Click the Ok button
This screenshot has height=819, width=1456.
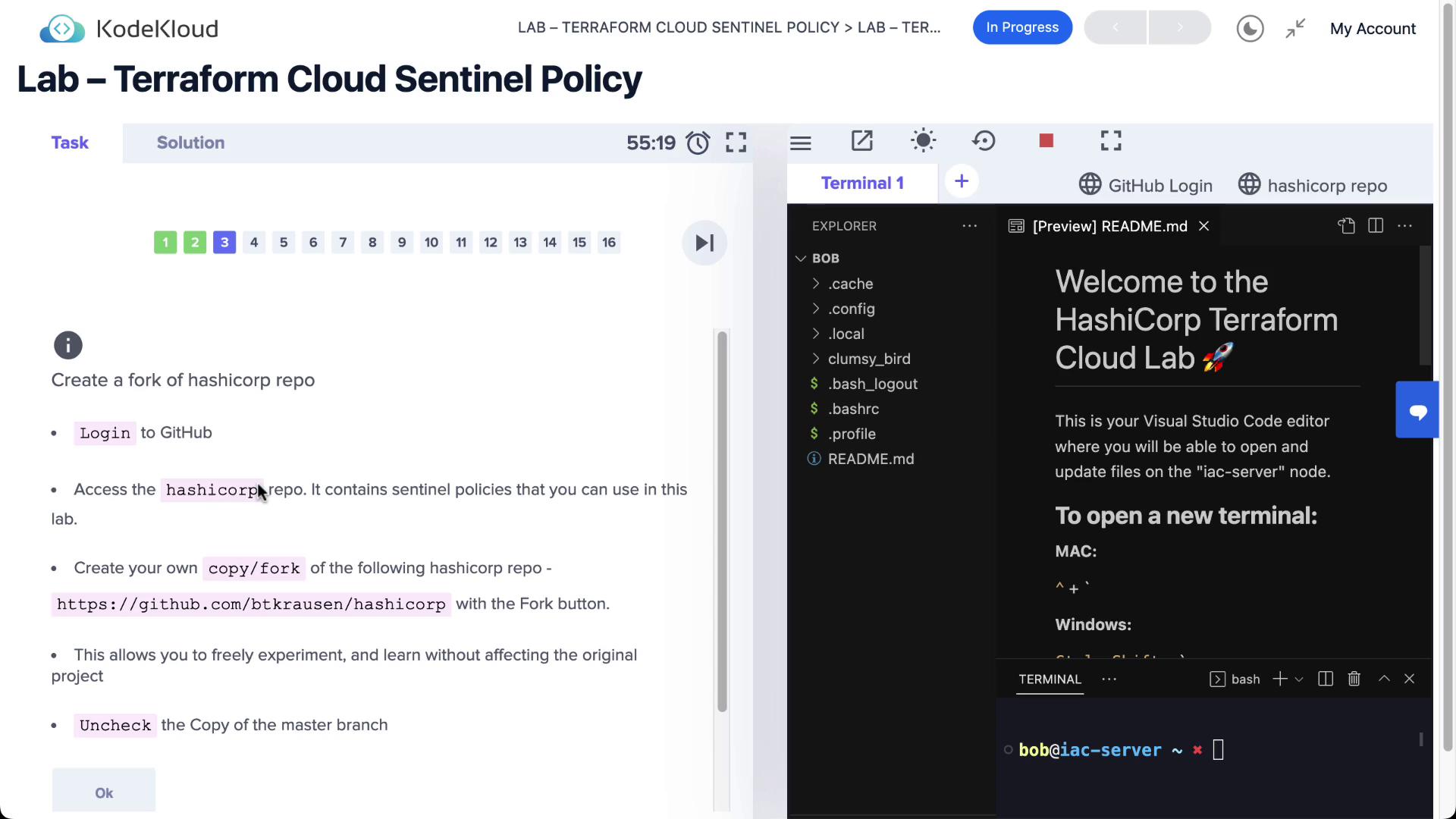104,792
